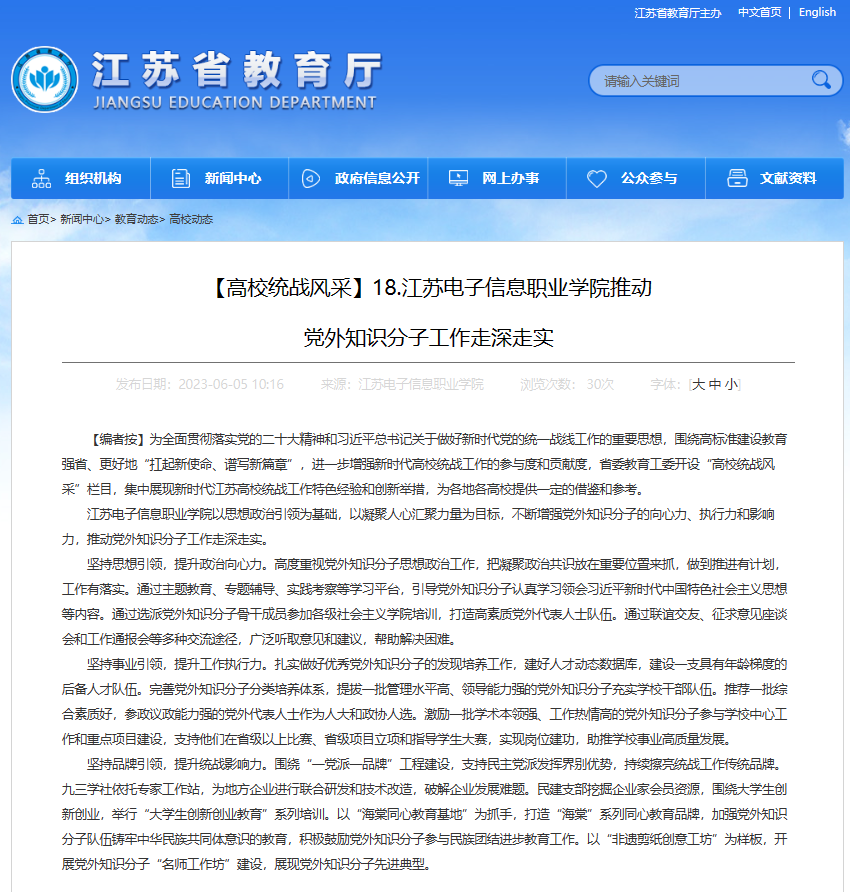Click the Jiangsu Education Department logo emblem

(x=45, y=80)
